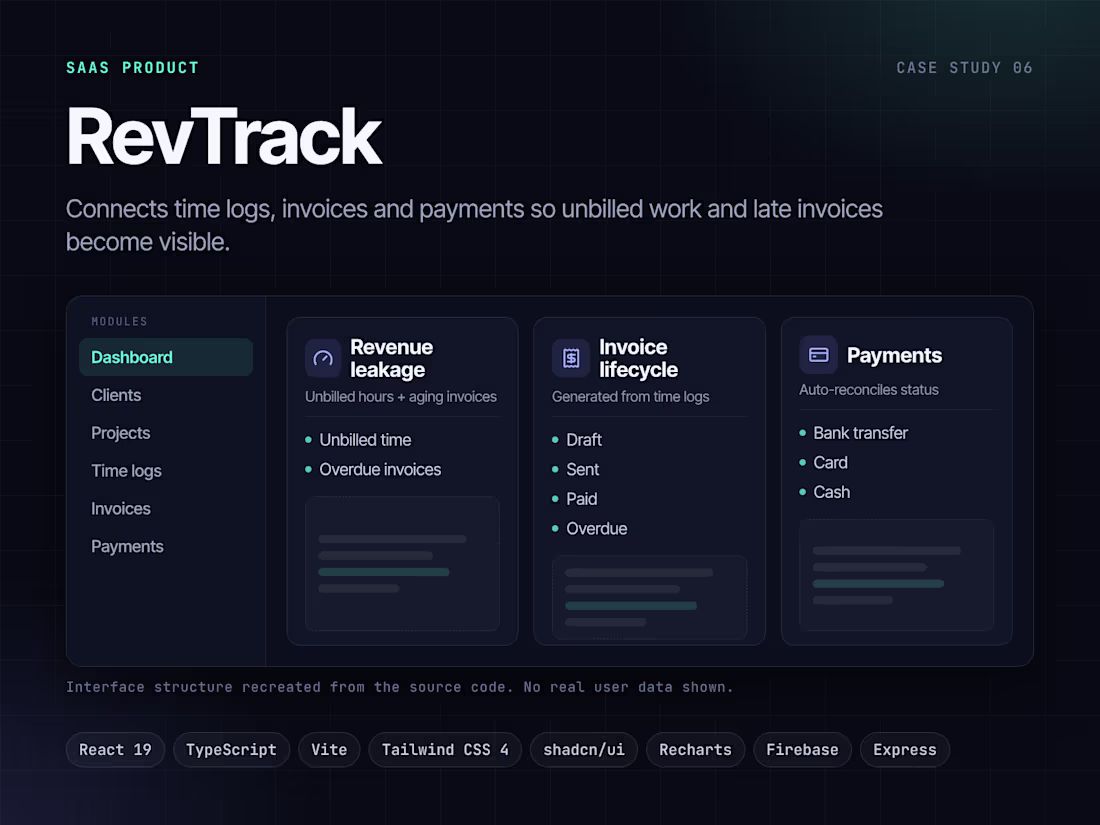The width and height of the screenshot is (1100, 825).
Task: Click the Firebase tag
Action: coord(802,750)
